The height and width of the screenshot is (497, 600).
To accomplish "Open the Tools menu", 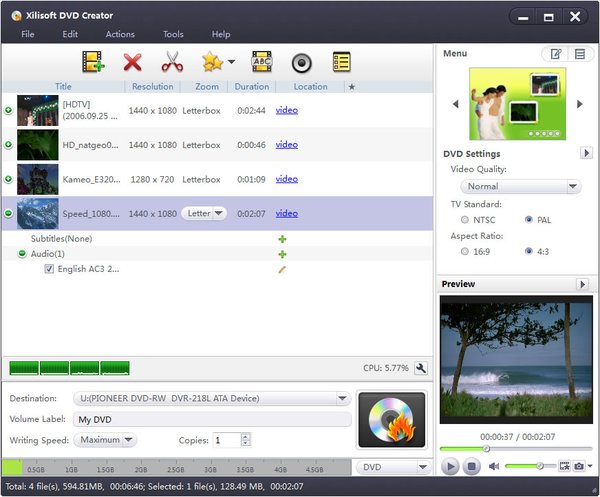I will pyautogui.click(x=173, y=34).
